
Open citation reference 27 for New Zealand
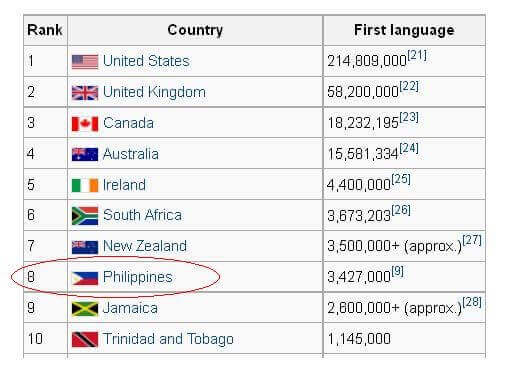472,240
